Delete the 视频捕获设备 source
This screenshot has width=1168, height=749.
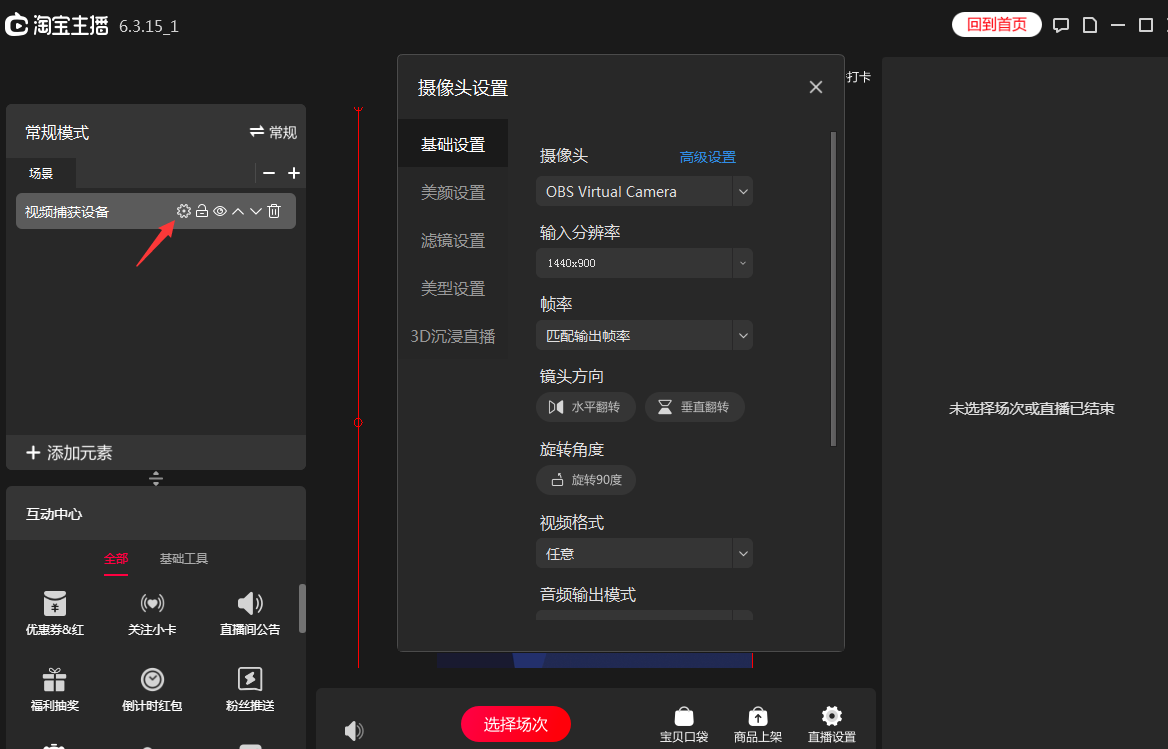(274, 211)
